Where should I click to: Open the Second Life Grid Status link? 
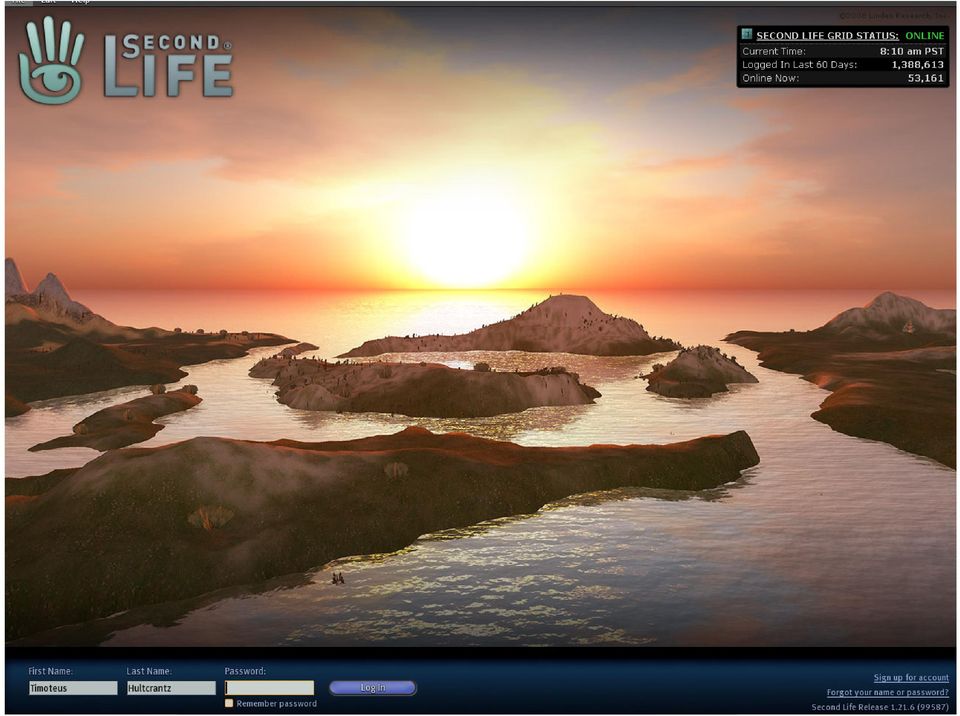pyautogui.click(x=827, y=36)
